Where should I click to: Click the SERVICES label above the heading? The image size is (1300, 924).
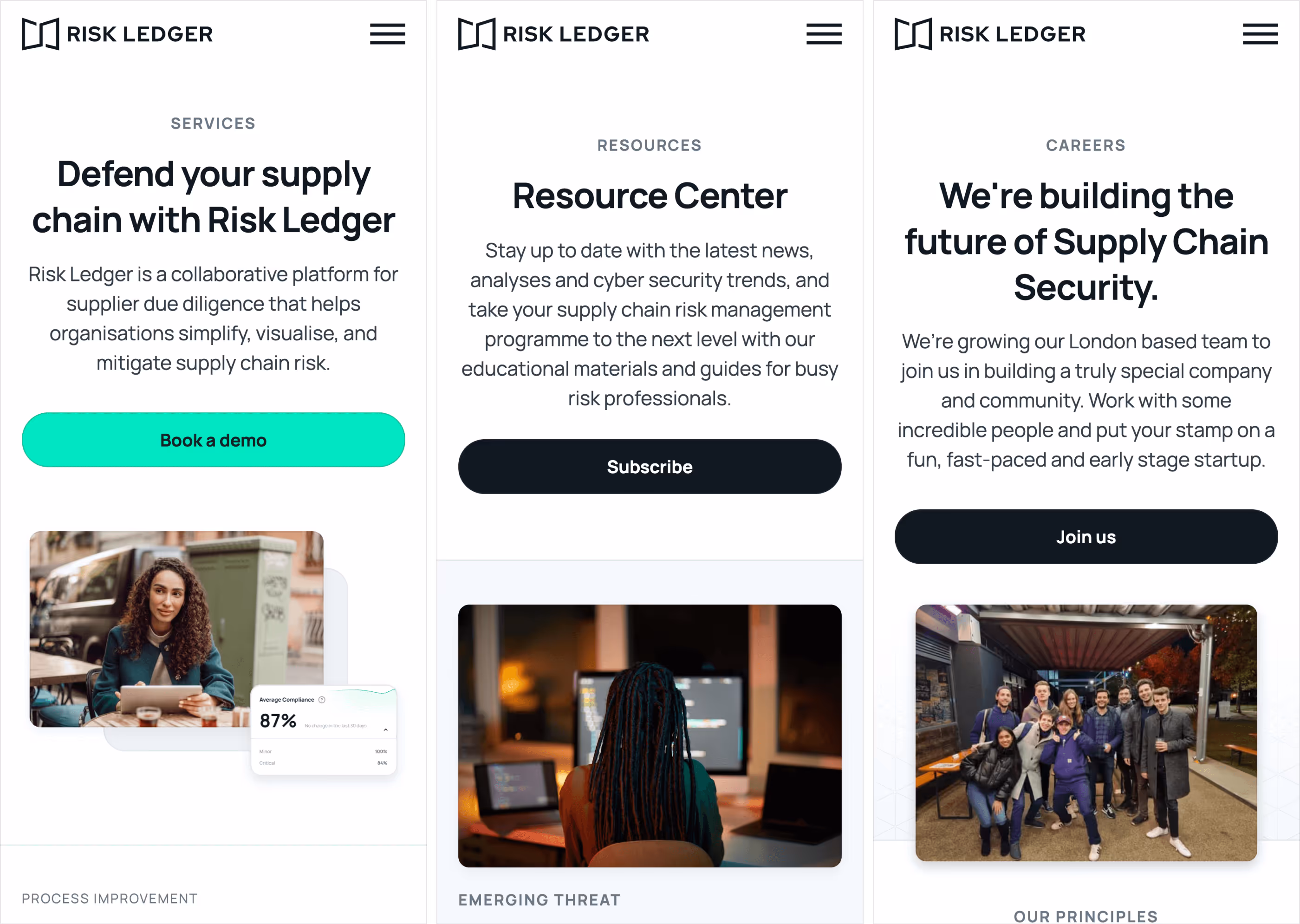[x=214, y=124]
